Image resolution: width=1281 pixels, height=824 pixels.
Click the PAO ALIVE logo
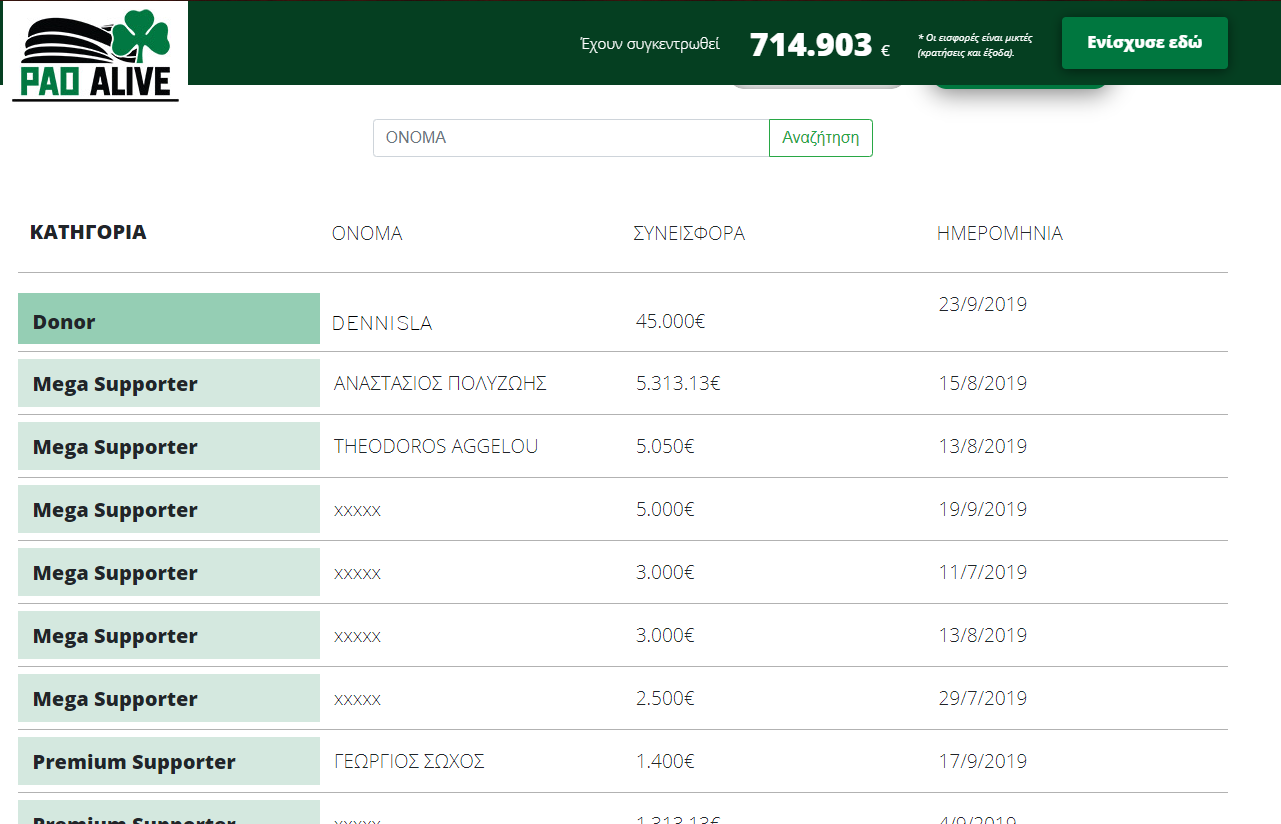(94, 51)
